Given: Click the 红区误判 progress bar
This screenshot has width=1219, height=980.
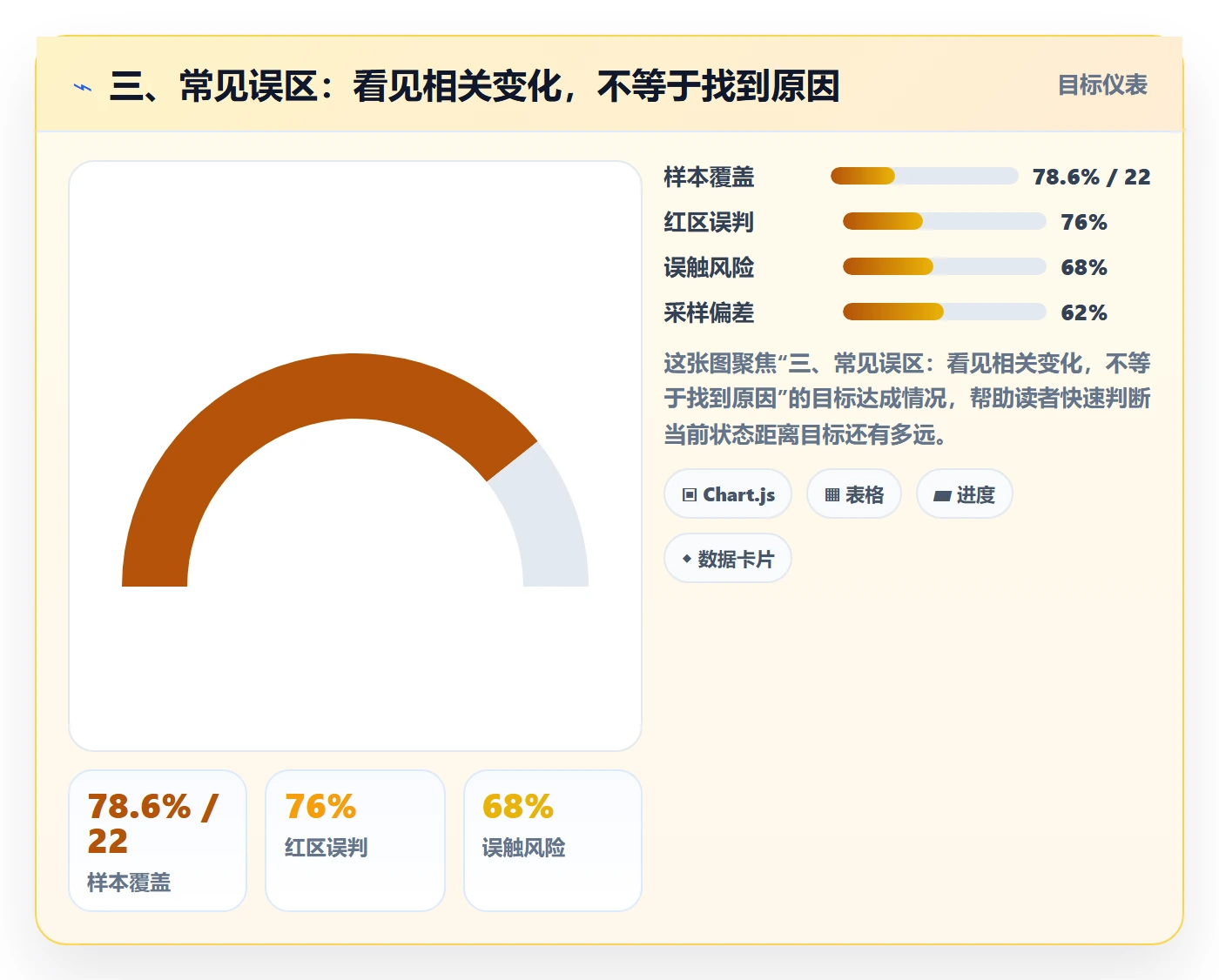Looking at the screenshot, I should (x=944, y=221).
